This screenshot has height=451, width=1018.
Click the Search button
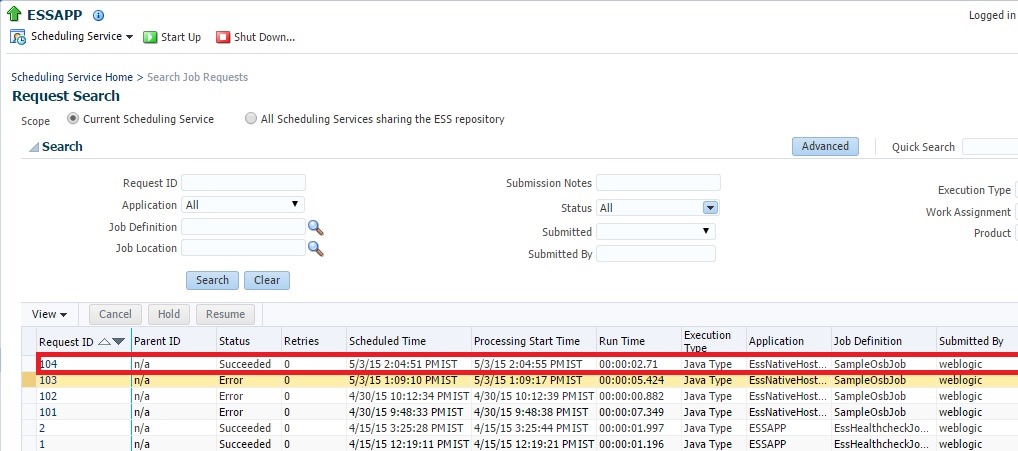(212, 280)
